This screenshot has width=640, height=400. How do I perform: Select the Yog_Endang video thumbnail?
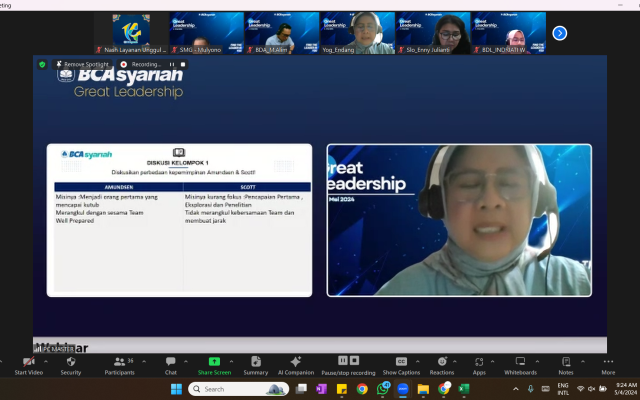click(x=357, y=33)
